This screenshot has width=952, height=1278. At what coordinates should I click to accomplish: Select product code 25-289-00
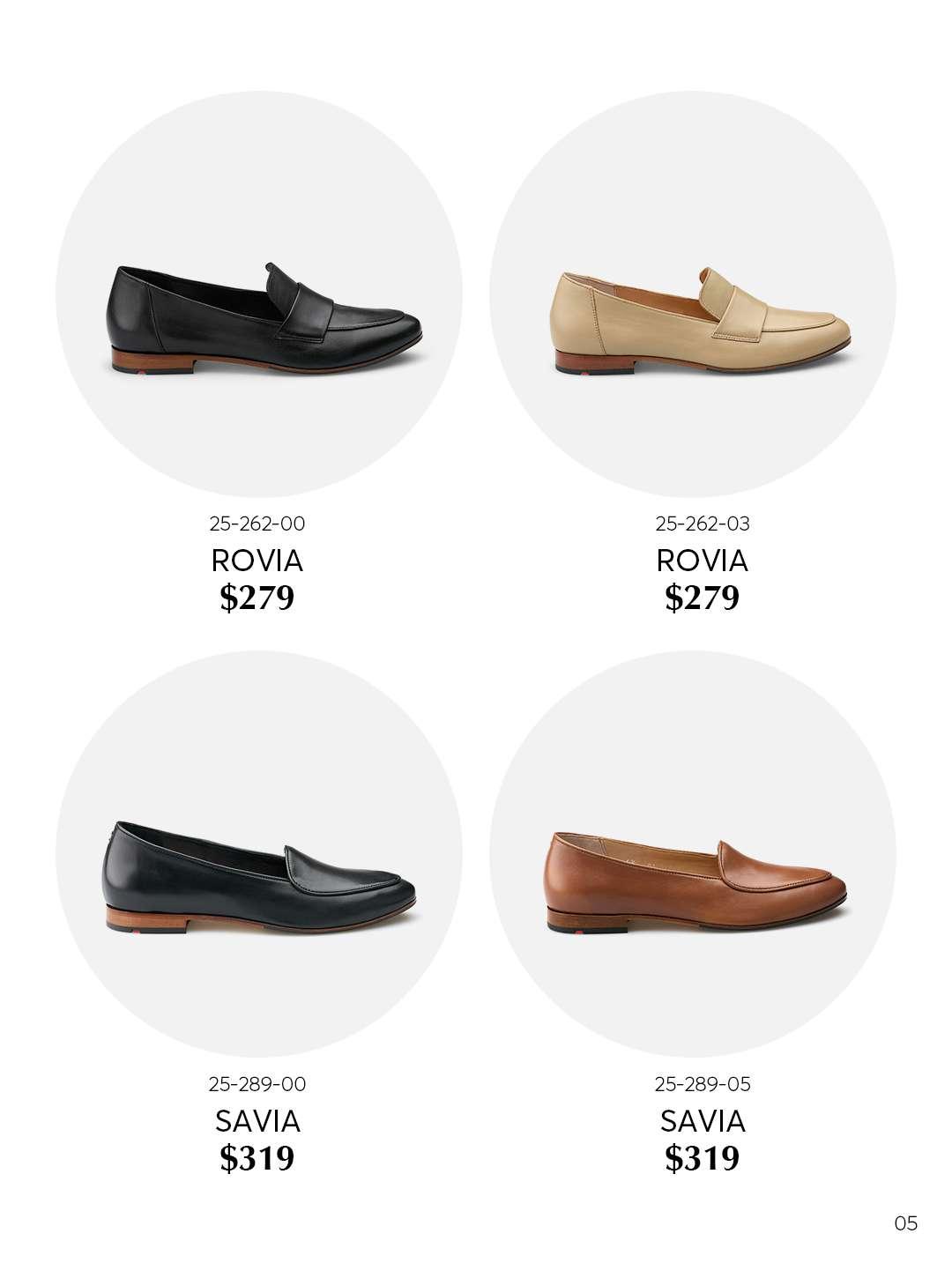click(257, 1084)
